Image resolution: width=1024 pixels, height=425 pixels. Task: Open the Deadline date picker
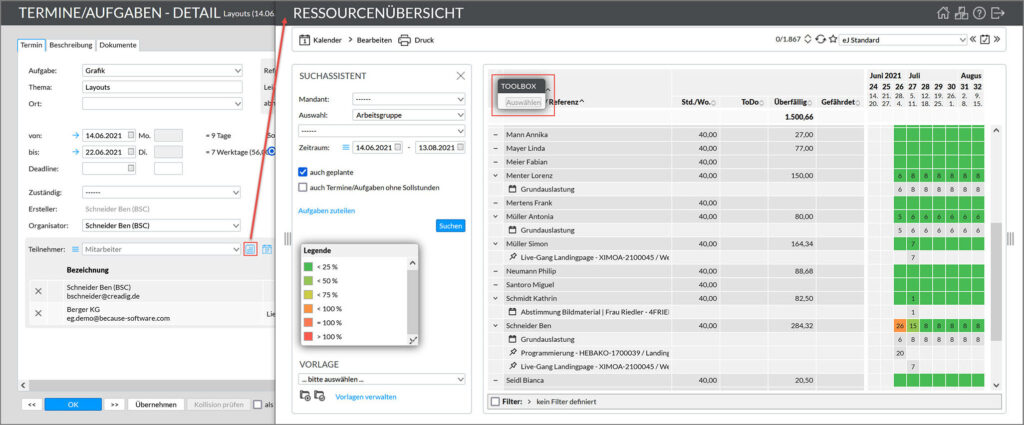tap(131, 168)
